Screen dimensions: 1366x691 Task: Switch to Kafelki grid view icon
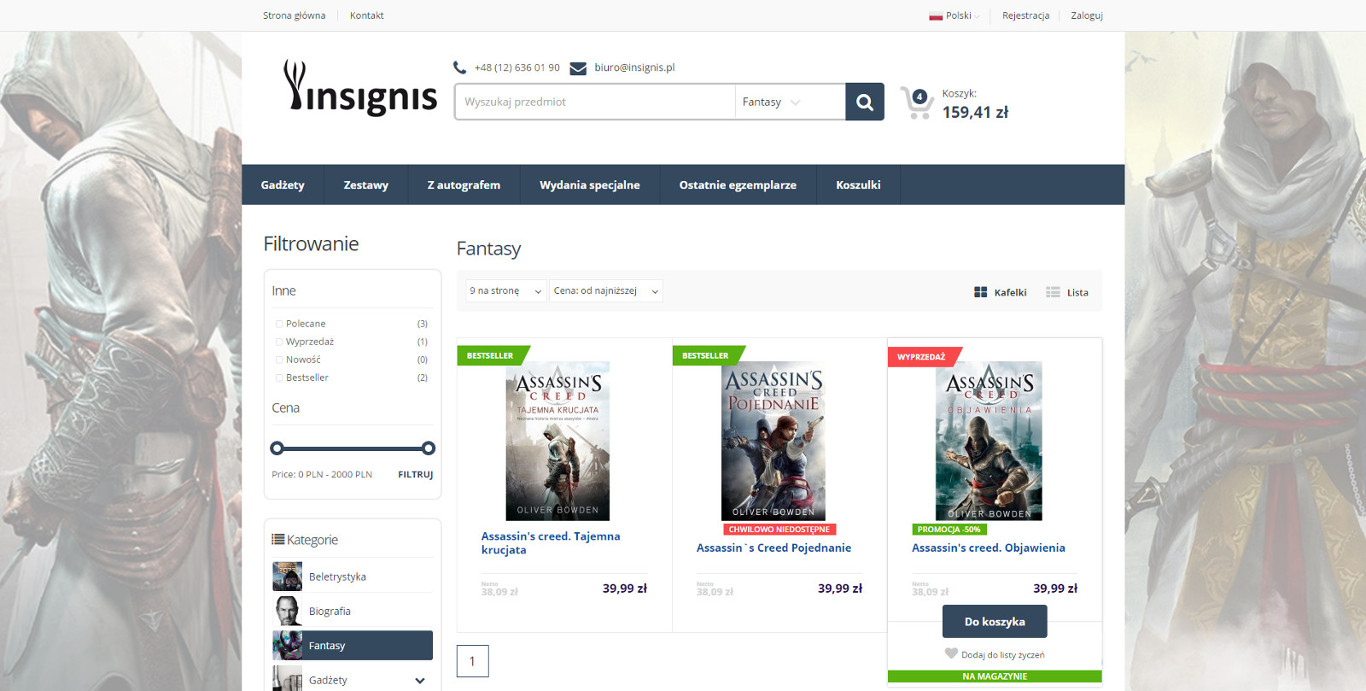(x=981, y=292)
